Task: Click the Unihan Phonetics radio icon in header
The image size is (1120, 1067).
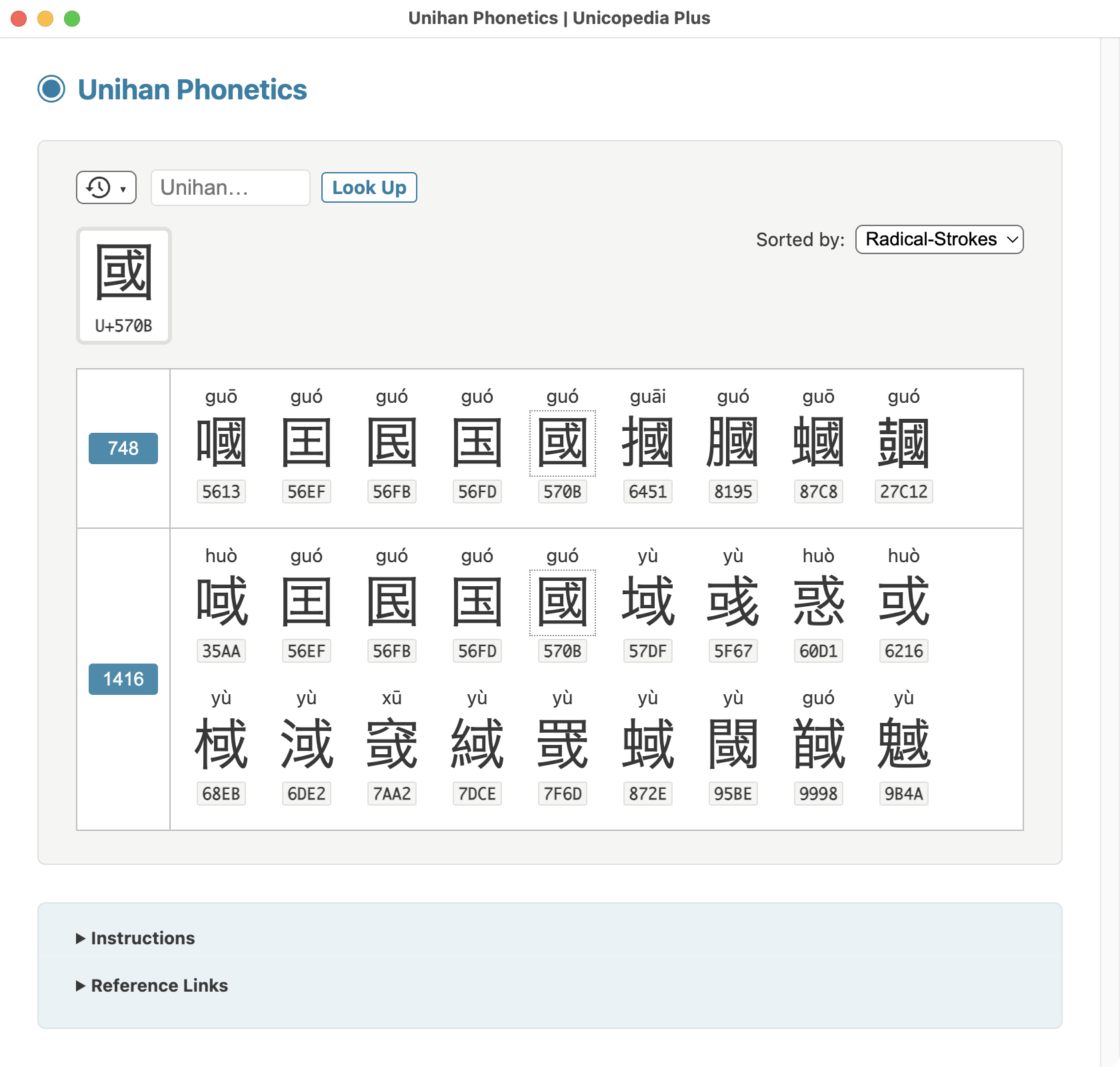Action: coord(51,89)
